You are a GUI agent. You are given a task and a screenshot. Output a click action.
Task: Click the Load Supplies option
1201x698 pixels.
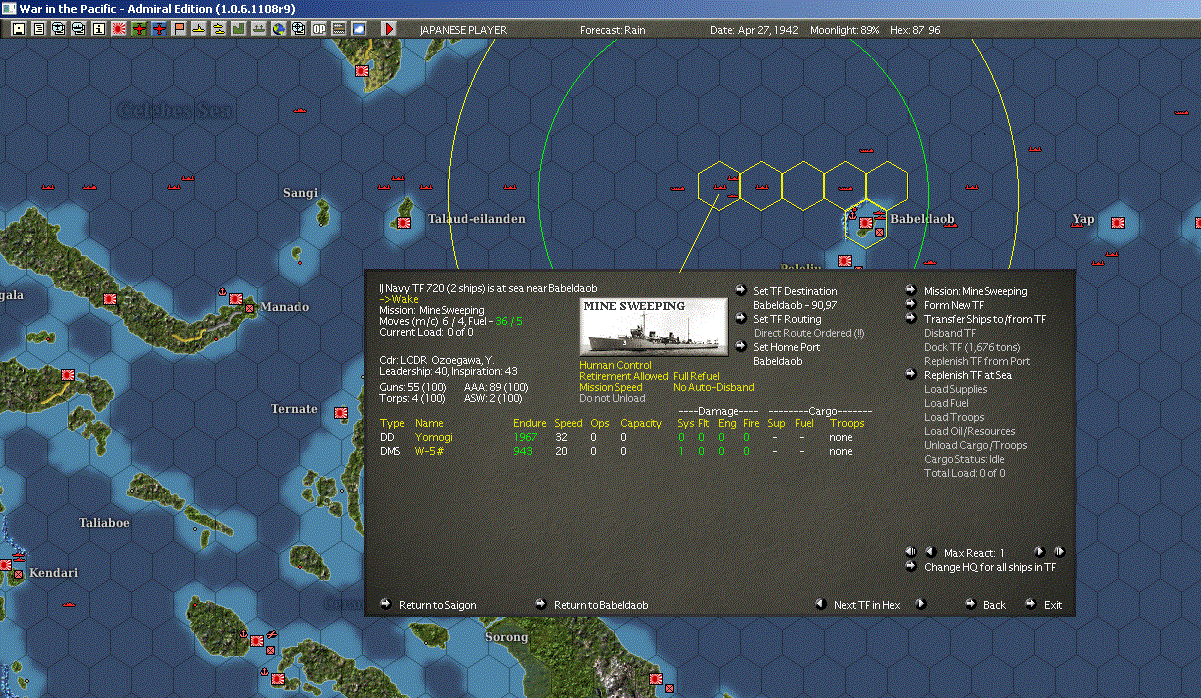point(955,389)
